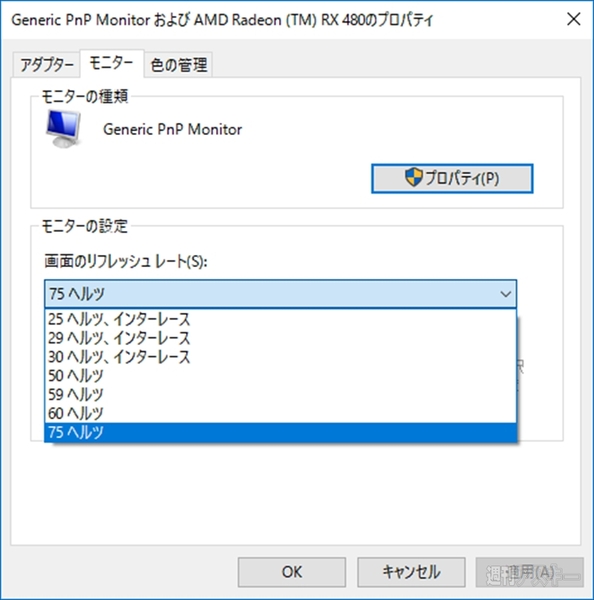Select highlighted 75 ヘルツ list entry
Viewport: 594px width, 600px height.
point(281,432)
